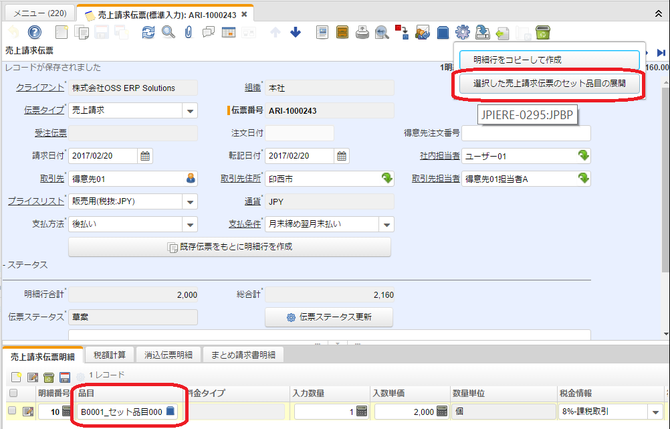This screenshot has height=429, width=670.
Task: Select the 消込伝票明細 tab
Action: pos(168,355)
